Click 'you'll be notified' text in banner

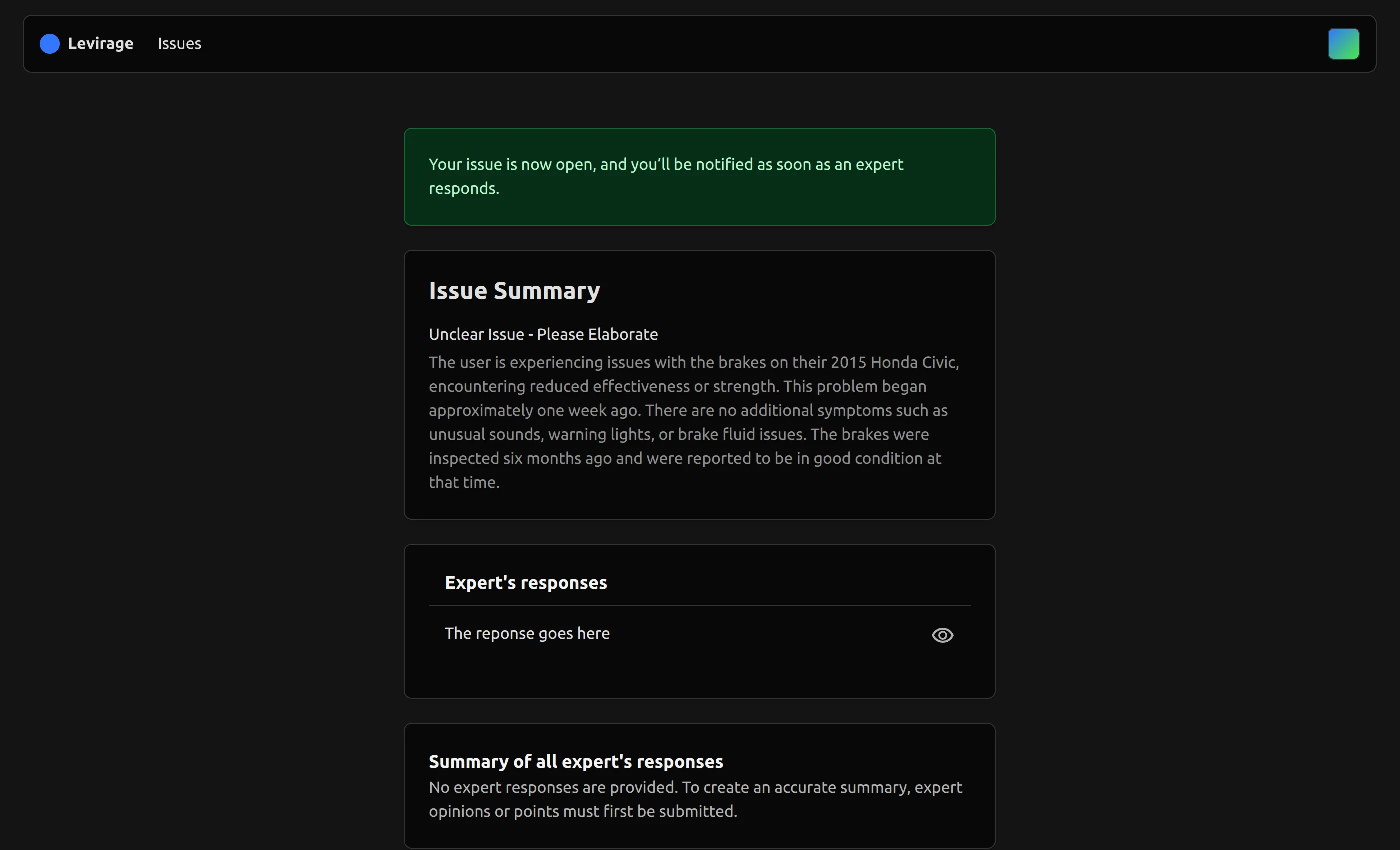pyautogui.click(x=692, y=165)
